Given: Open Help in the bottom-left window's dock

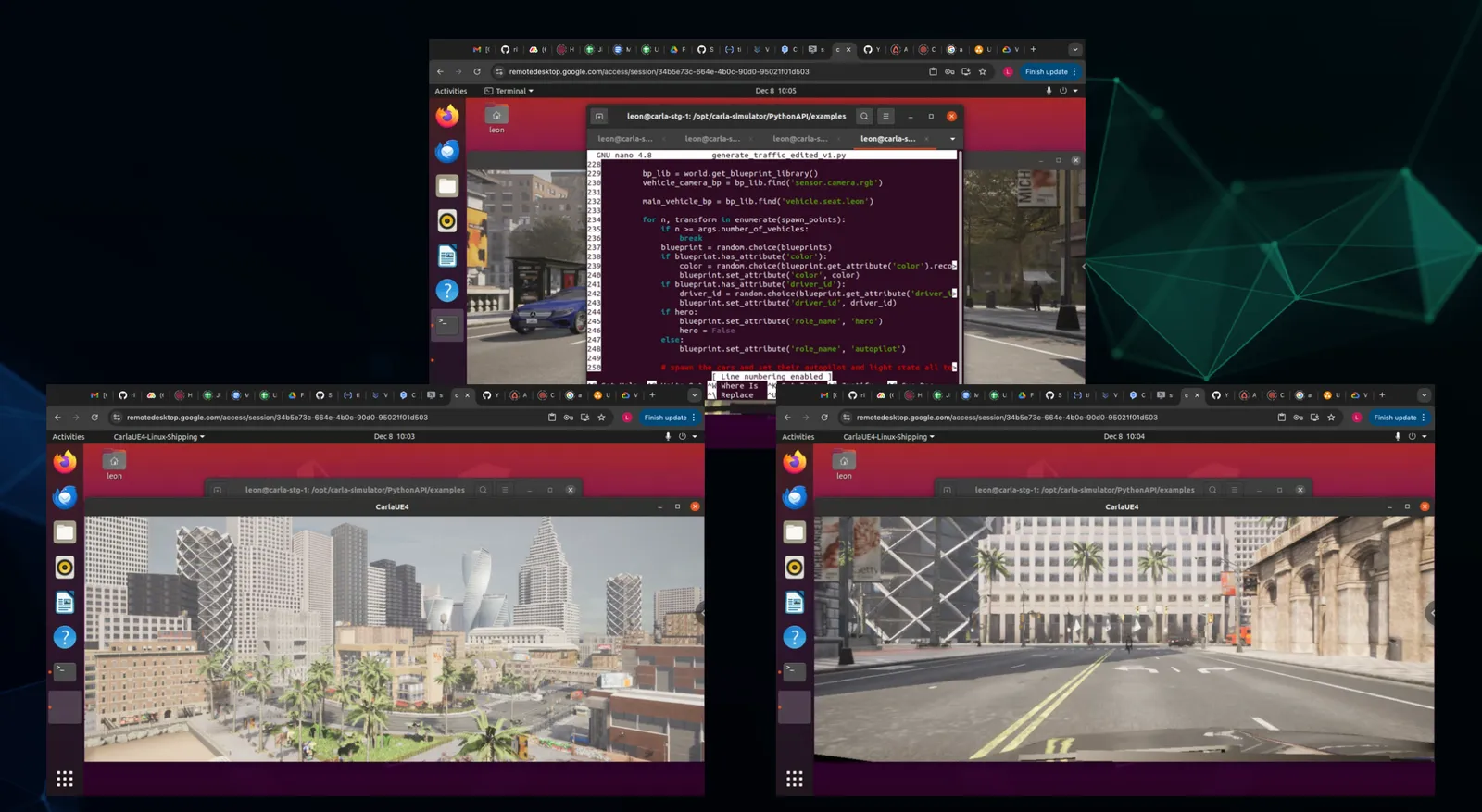Looking at the screenshot, I should click(x=65, y=637).
